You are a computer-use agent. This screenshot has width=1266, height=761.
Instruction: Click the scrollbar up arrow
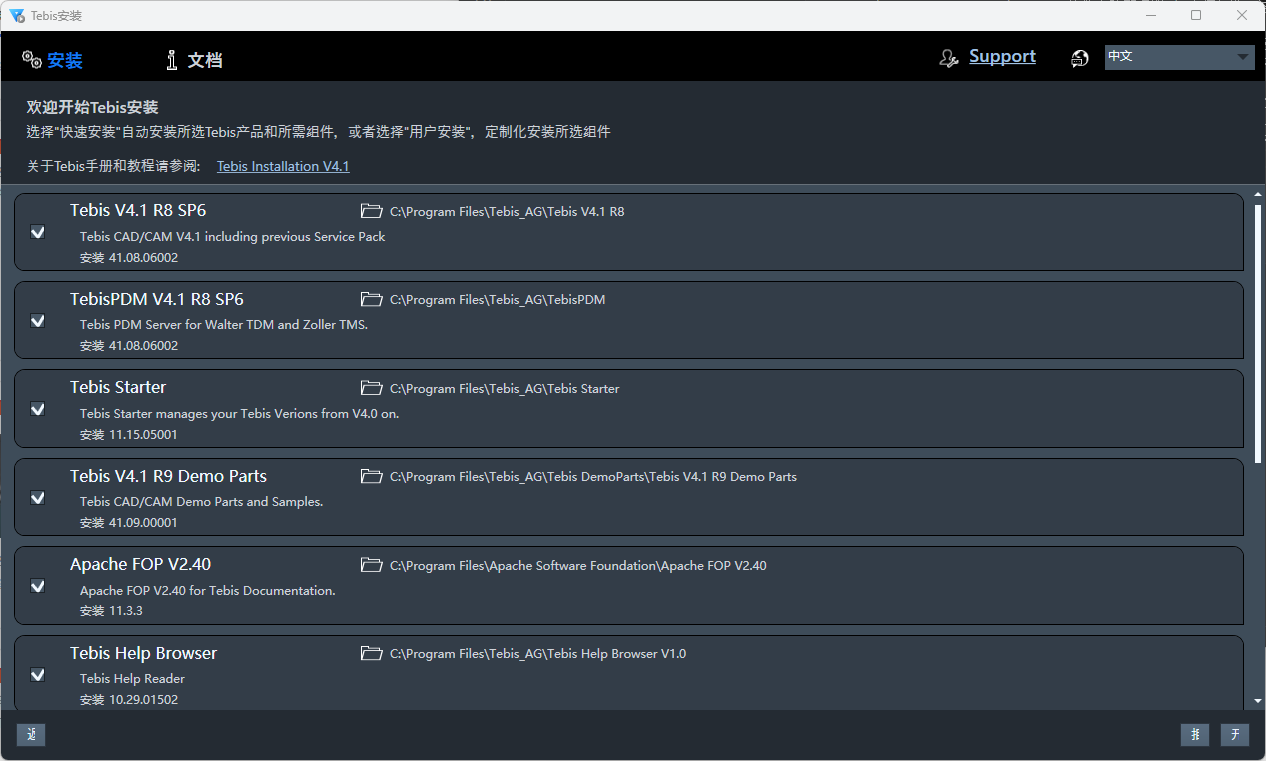[x=1258, y=195]
